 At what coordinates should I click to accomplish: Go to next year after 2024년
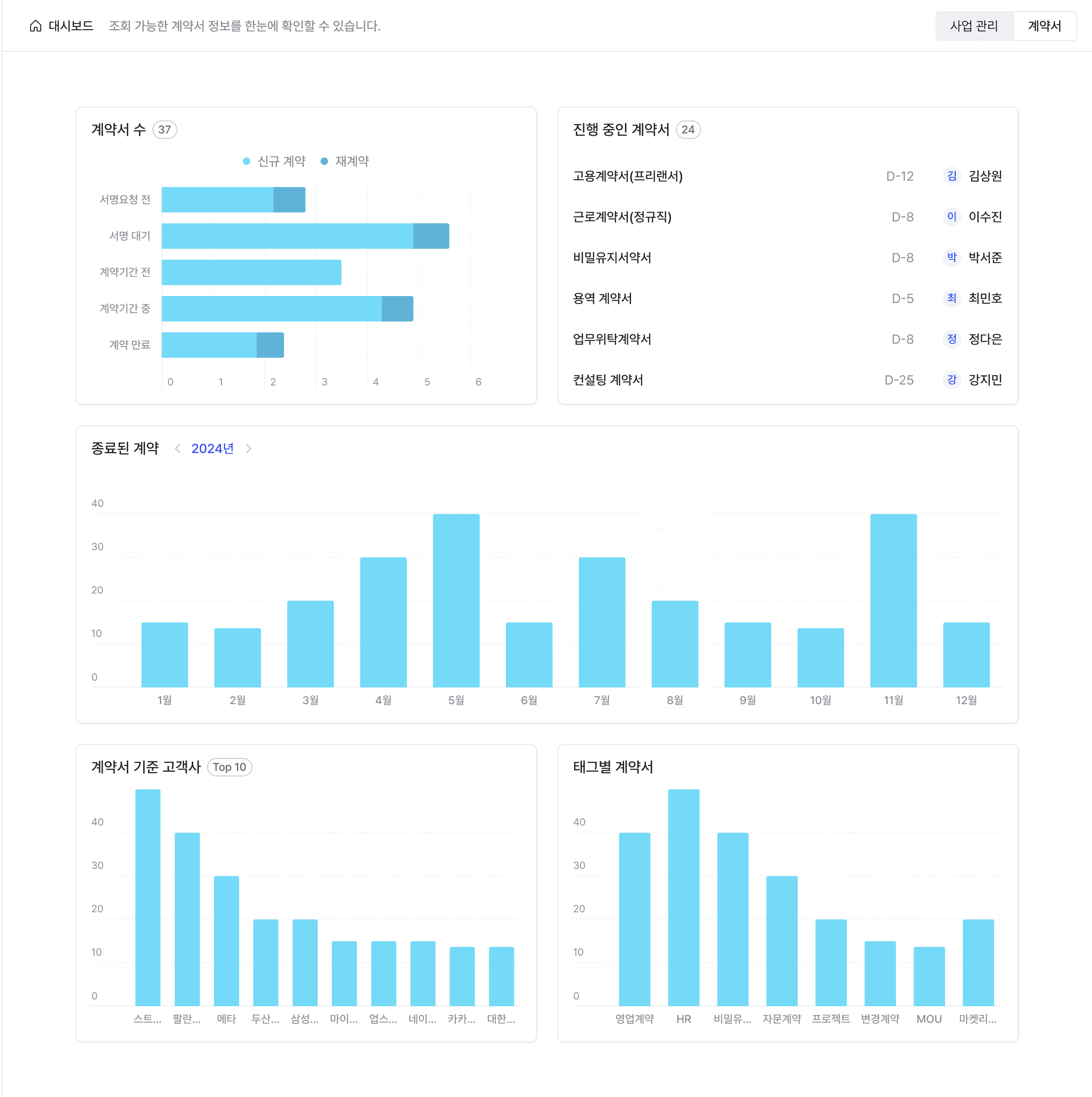click(x=248, y=448)
